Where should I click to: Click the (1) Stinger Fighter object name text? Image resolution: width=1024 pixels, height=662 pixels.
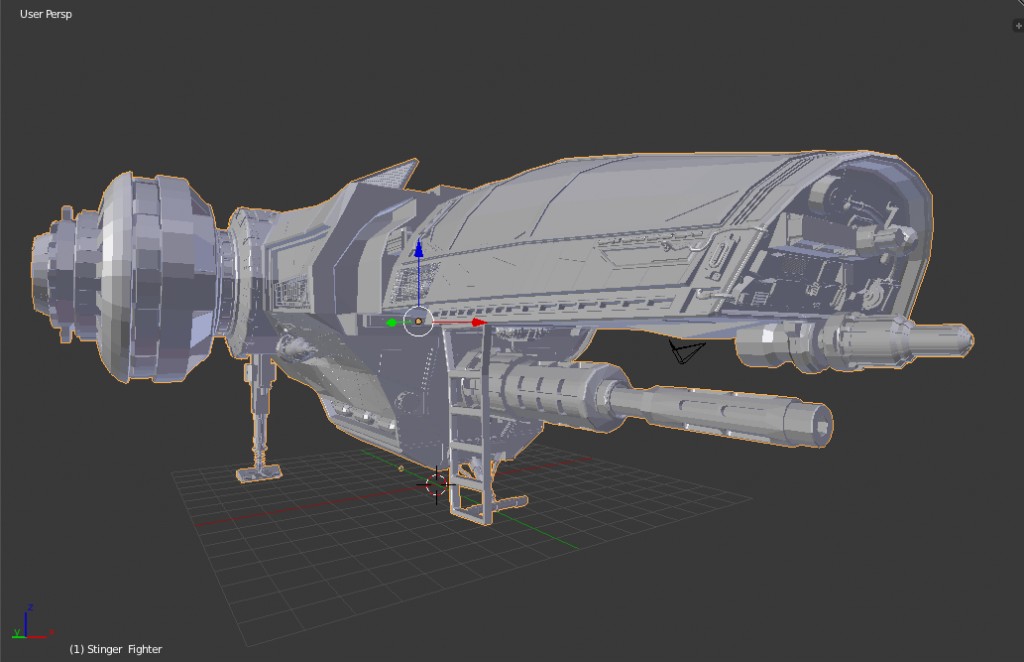tap(113, 649)
